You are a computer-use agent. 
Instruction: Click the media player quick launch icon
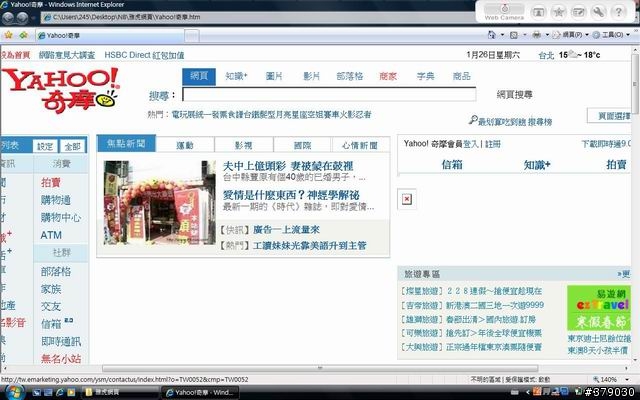[x=71, y=393]
